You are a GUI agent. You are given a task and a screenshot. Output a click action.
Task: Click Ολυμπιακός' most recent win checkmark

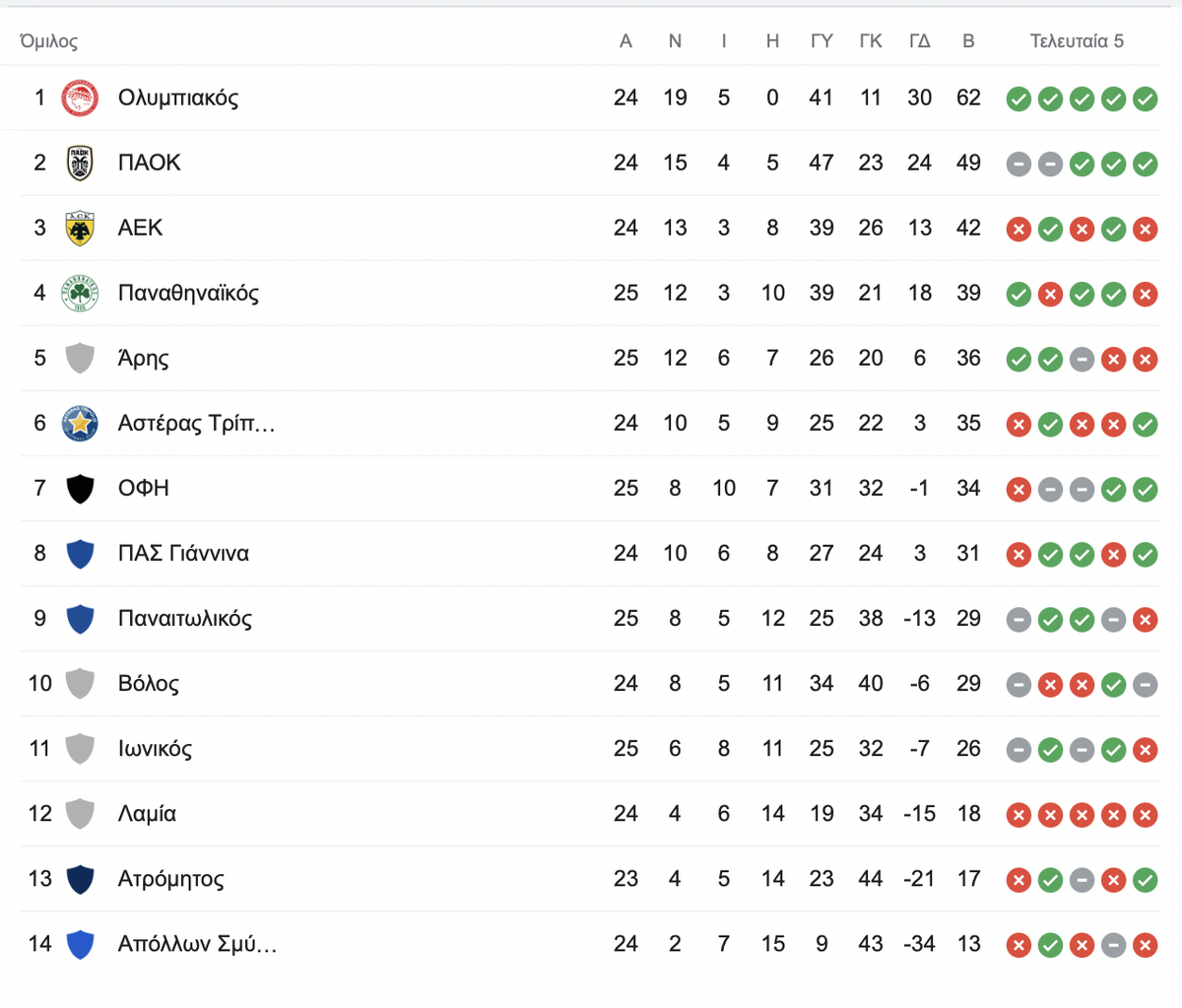[1145, 99]
